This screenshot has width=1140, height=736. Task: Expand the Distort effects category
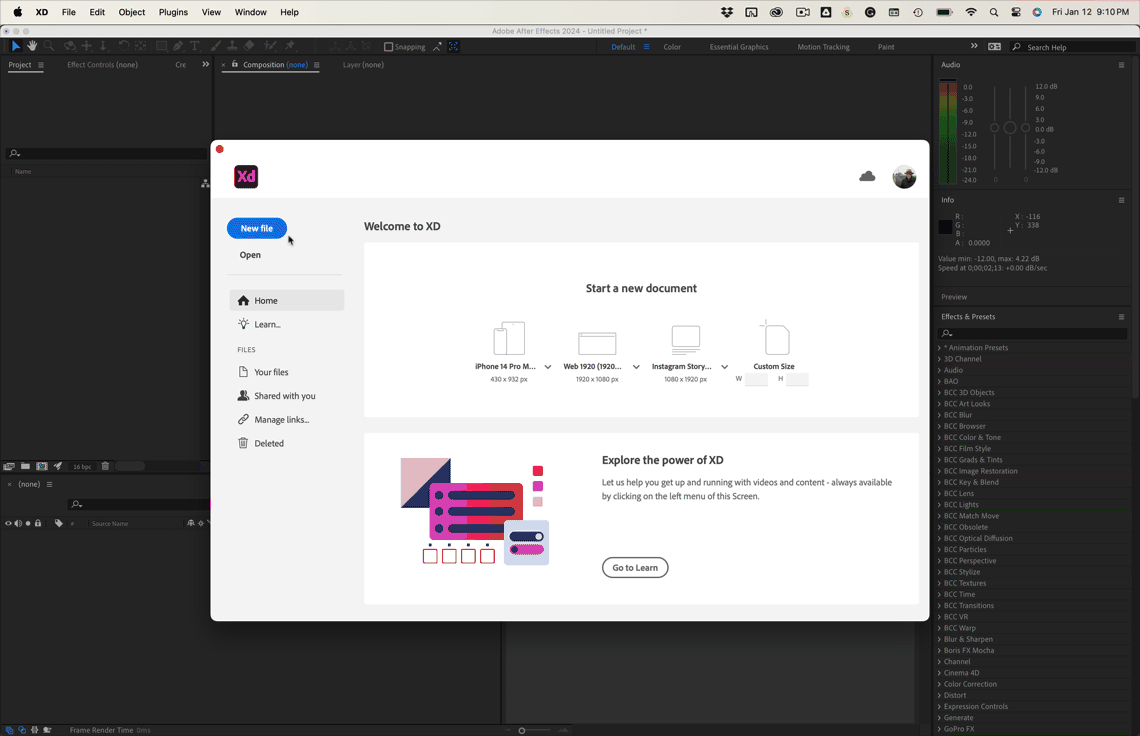coord(939,695)
